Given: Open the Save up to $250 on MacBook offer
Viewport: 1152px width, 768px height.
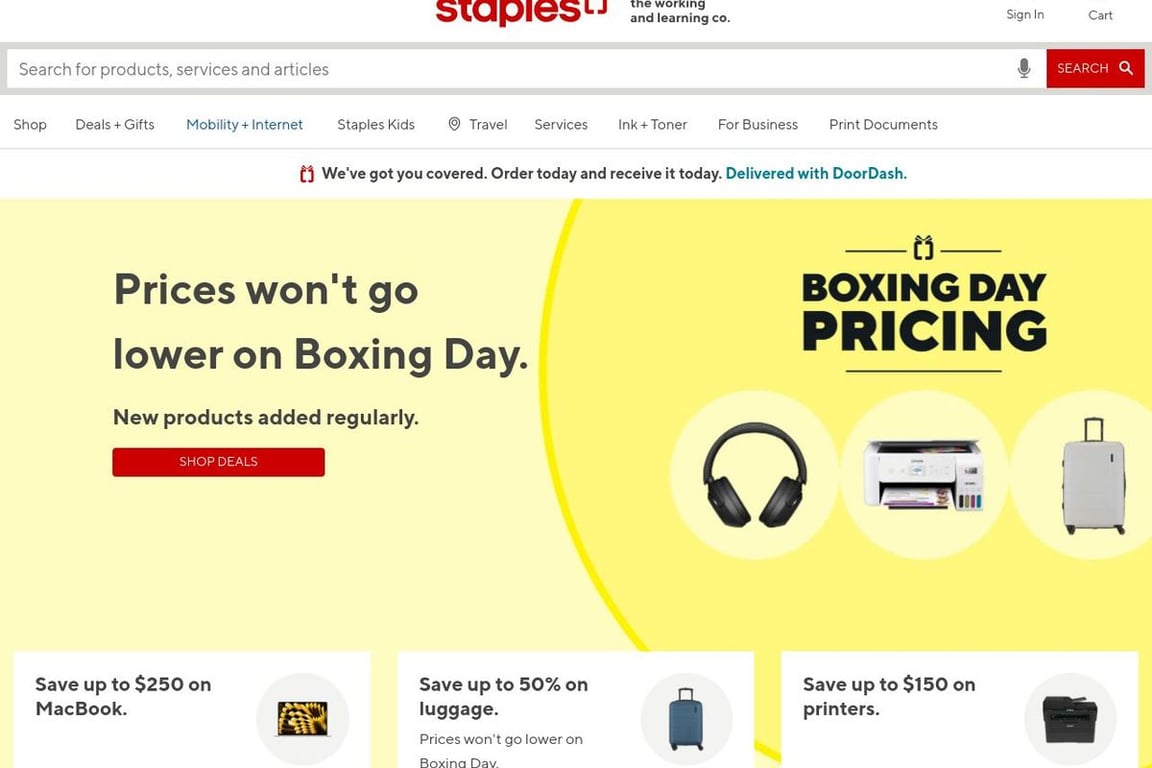Looking at the screenshot, I should click(x=122, y=696).
